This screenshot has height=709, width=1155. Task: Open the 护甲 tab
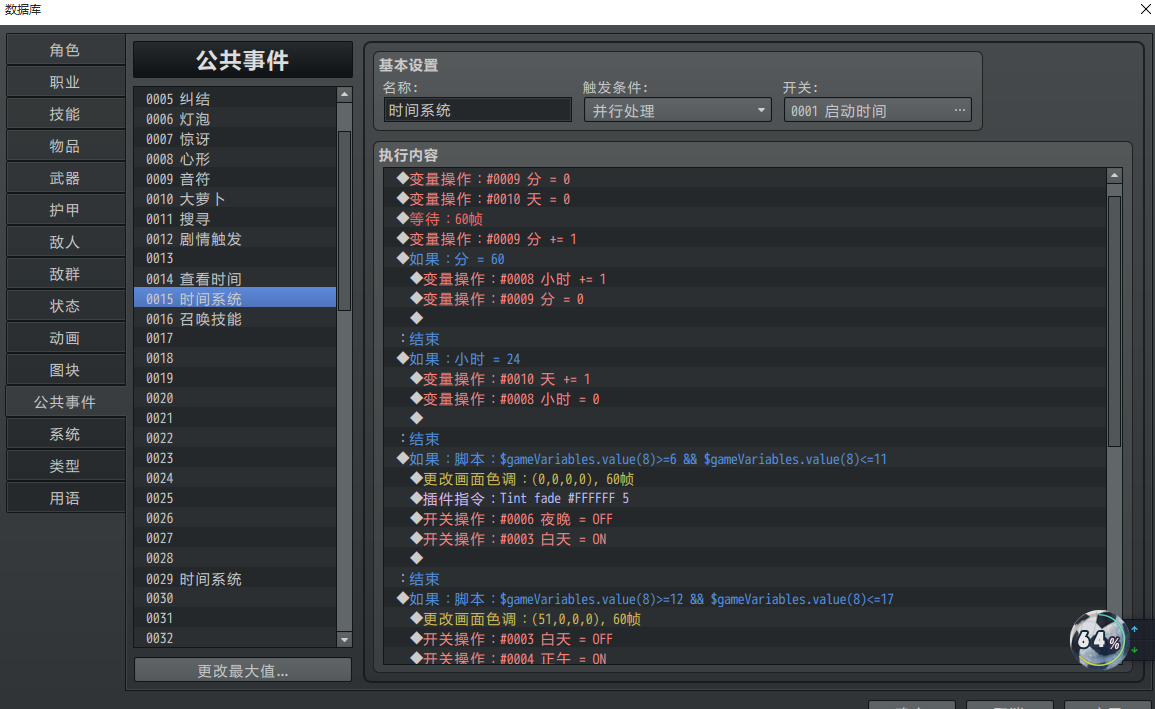[66, 210]
